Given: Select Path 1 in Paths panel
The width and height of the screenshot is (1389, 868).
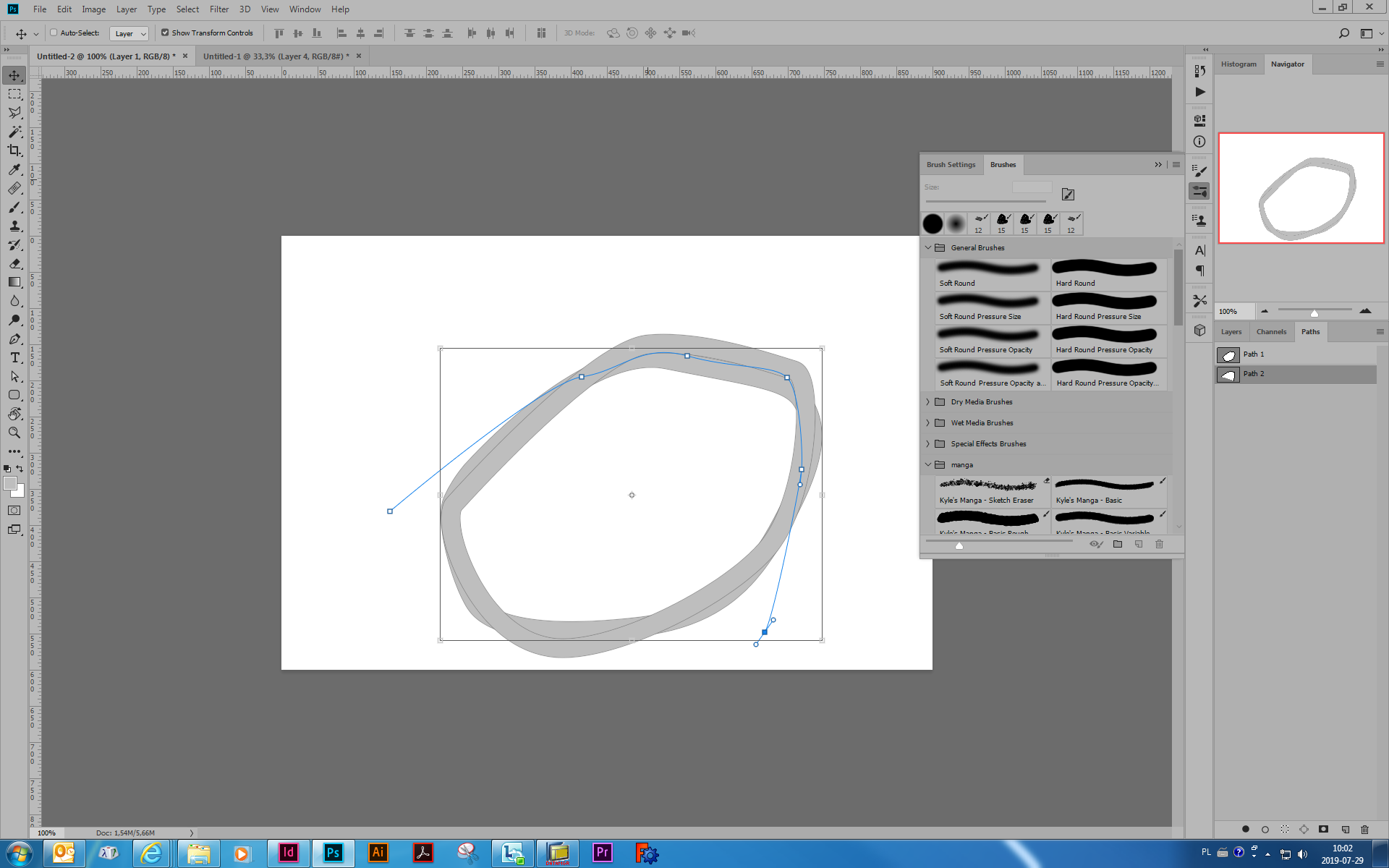Looking at the screenshot, I should [1296, 354].
